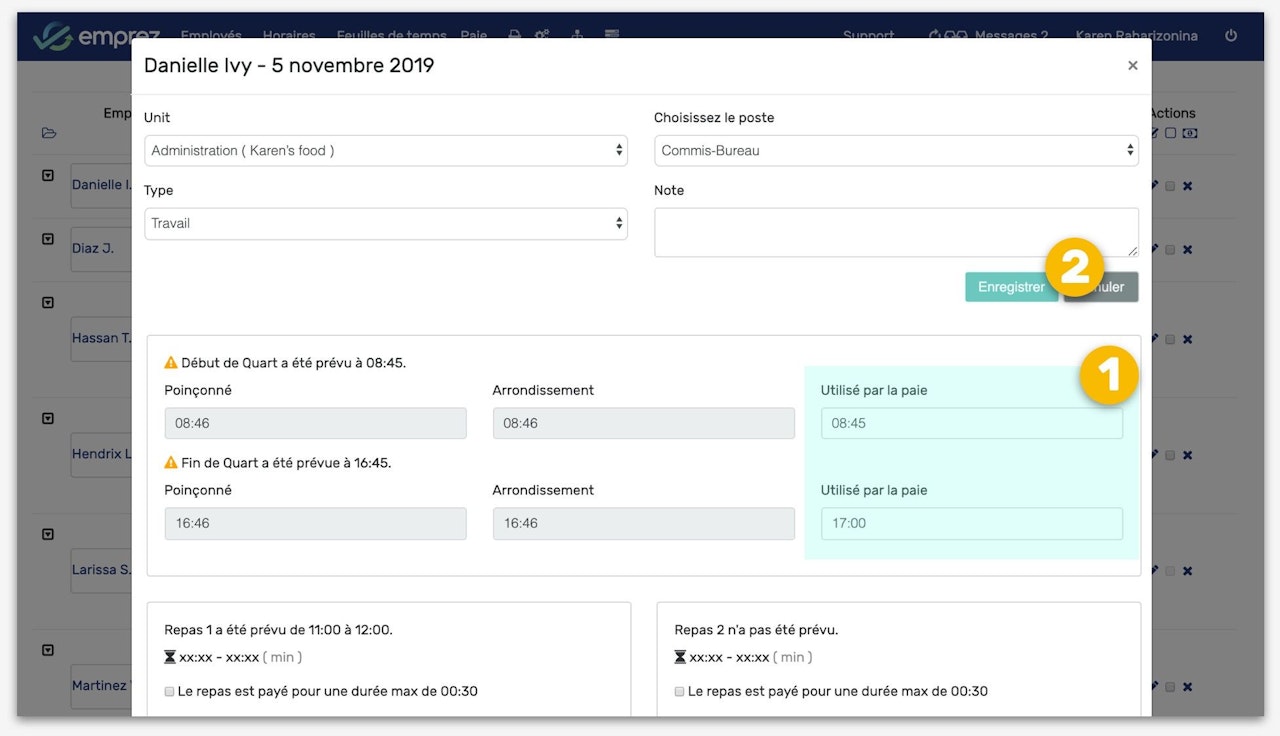Click the warning icon beside Début de Quart
The image size is (1280, 736).
pos(171,363)
